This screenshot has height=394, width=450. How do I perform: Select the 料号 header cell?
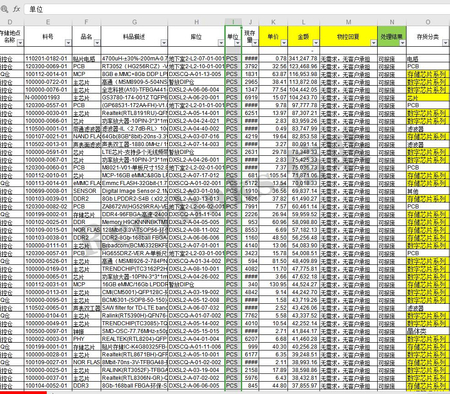tap(48, 36)
